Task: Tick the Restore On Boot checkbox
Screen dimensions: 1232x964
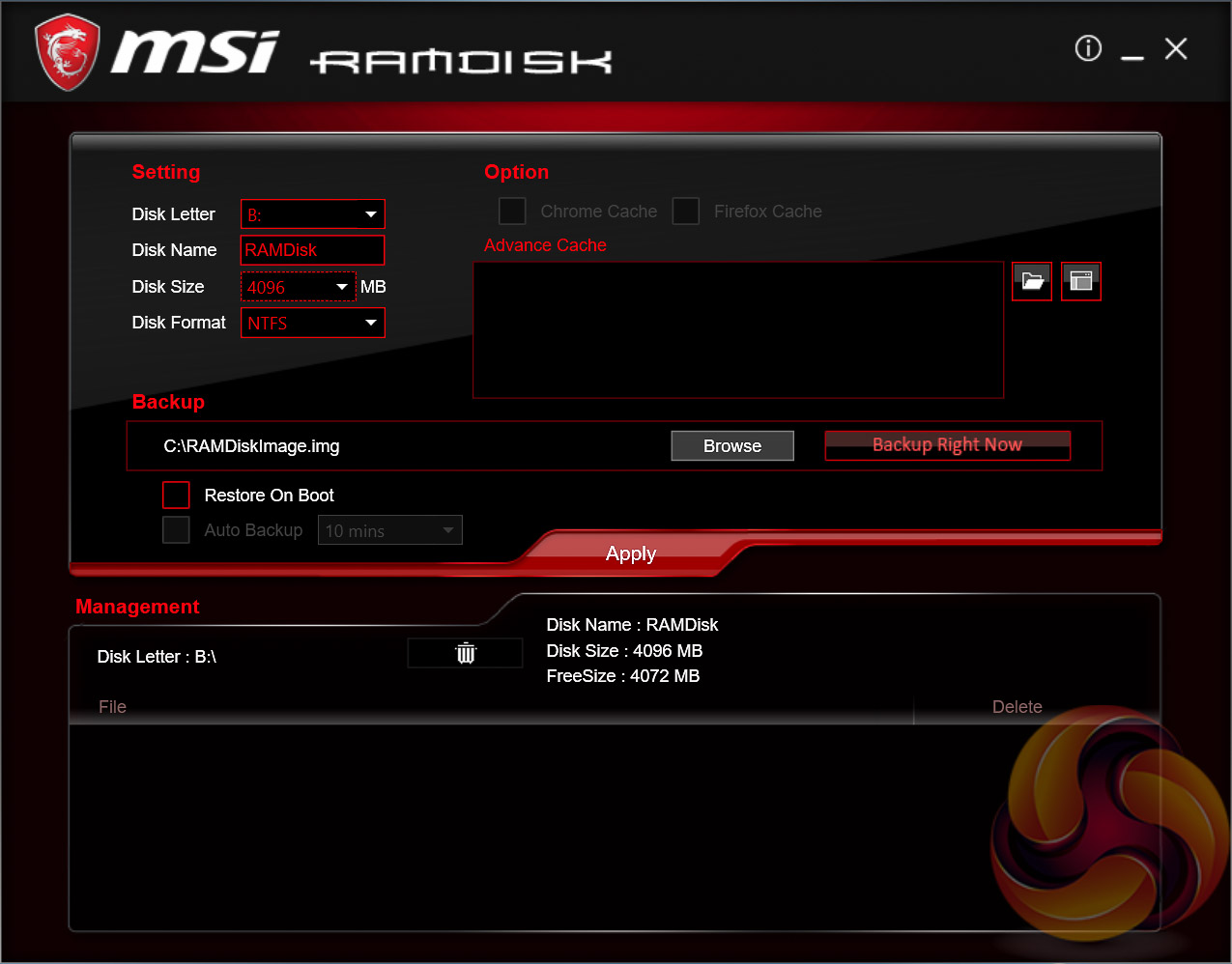Action: pyautogui.click(x=176, y=495)
